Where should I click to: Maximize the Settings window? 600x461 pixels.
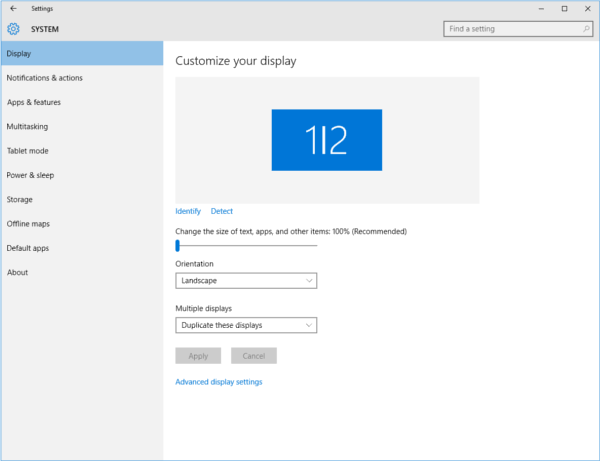pyautogui.click(x=564, y=8)
